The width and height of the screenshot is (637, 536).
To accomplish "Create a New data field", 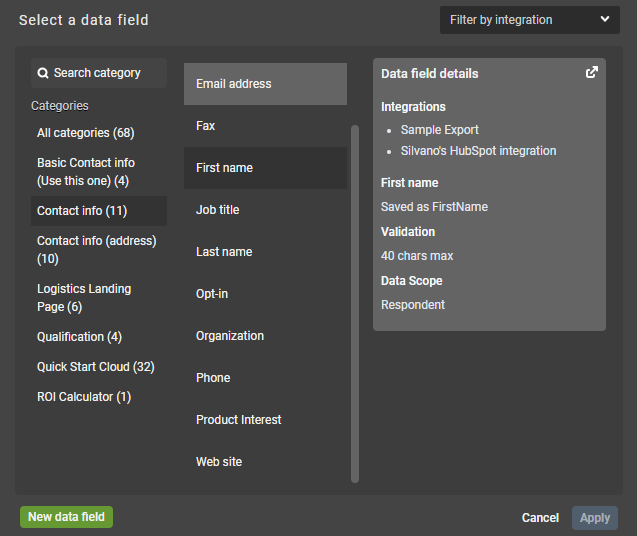I will coord(67,517).
